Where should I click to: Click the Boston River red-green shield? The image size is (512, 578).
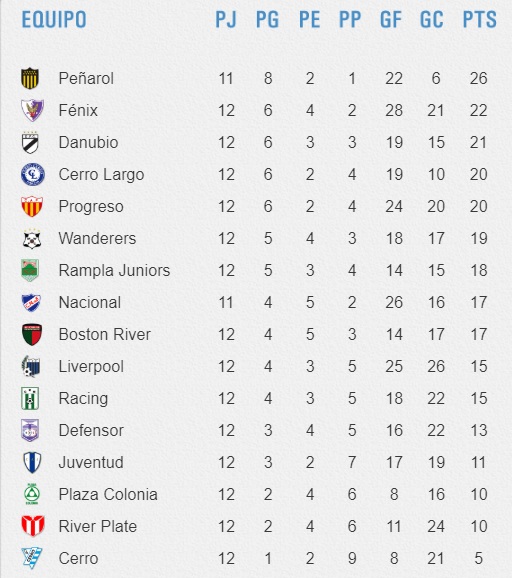coord(32,334)
